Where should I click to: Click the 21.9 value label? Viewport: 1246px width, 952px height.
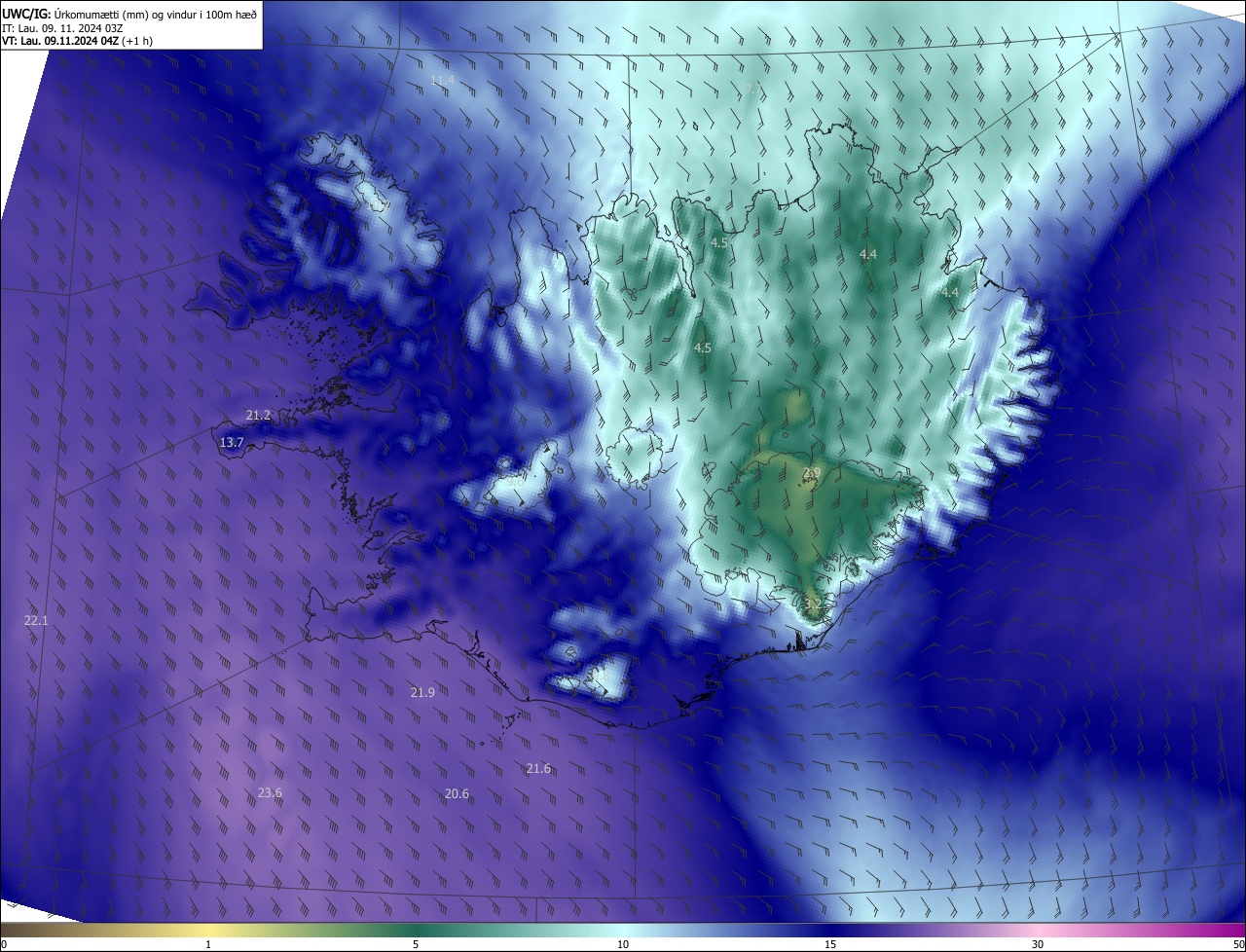click(422, 692)
